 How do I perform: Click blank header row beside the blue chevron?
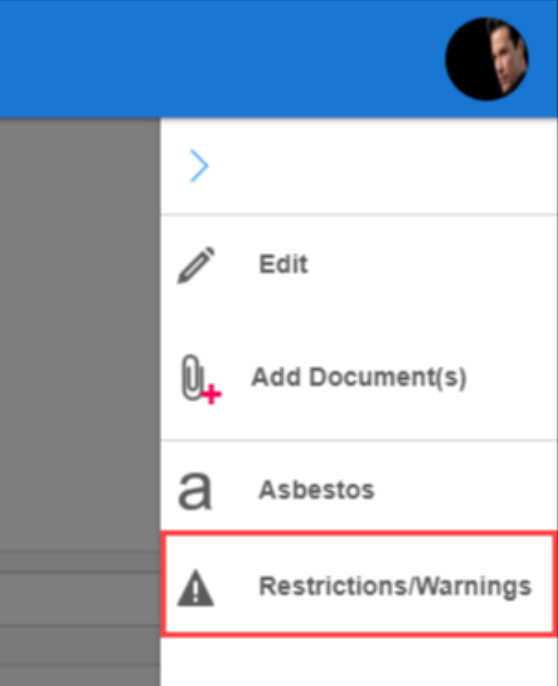coord(381,166)
